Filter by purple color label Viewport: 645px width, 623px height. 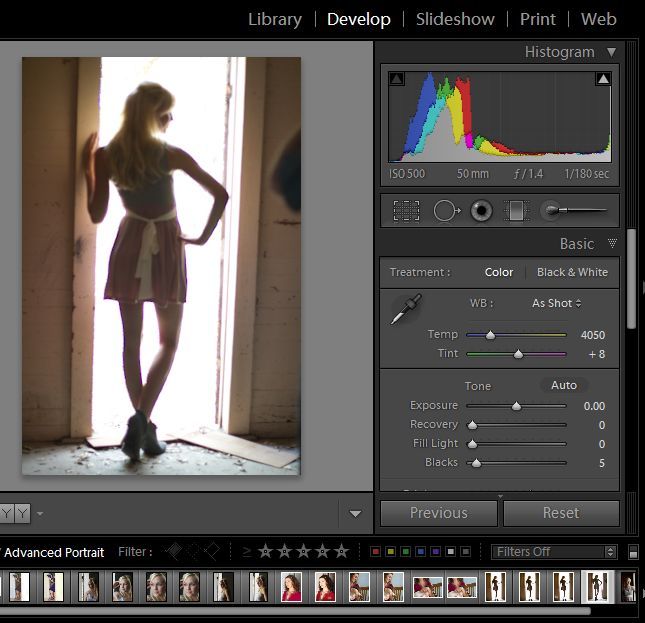coord(436,551)
